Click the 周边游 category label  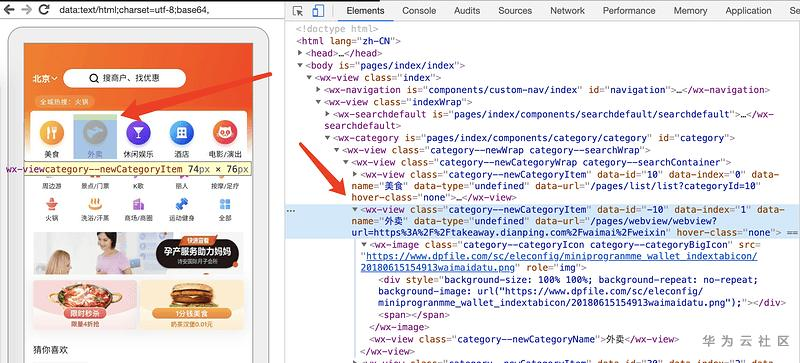tap(52, 186)
